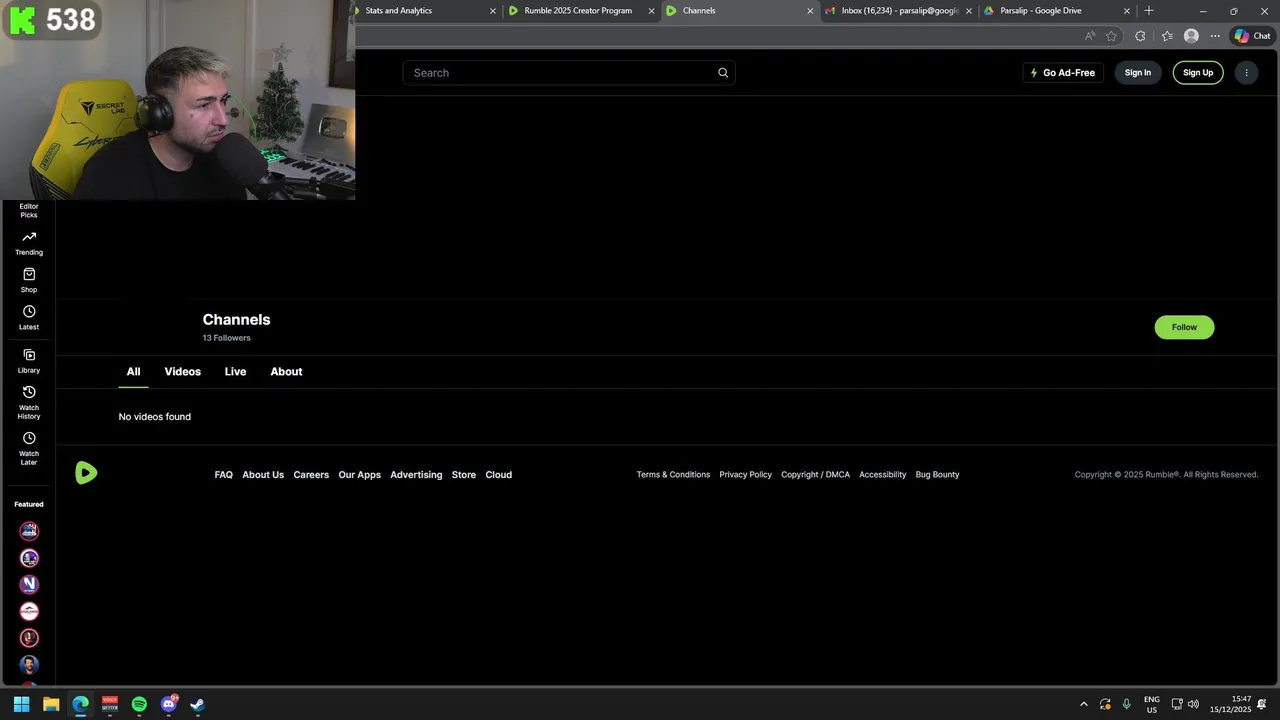This screenshot has width=1280, height=720.
Task: Switch to the Live tab
Action: 235,371
